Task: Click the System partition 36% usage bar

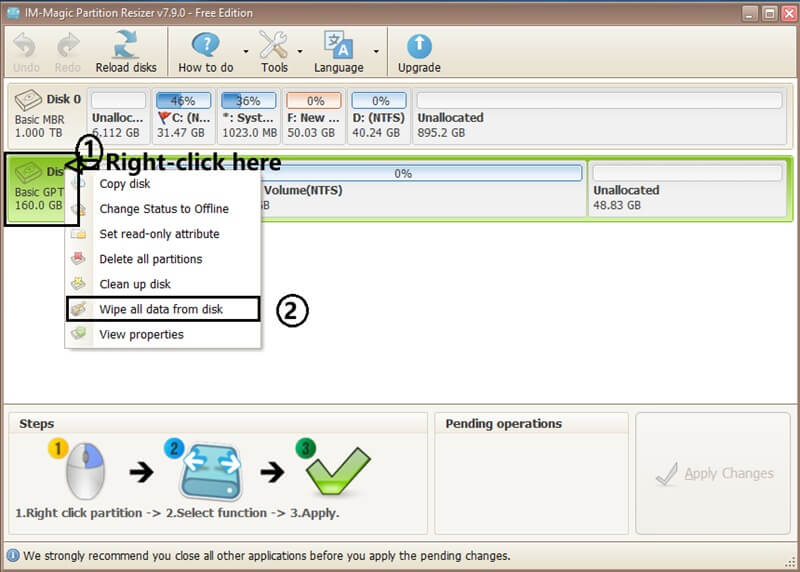Action: click(x=248, y=101)
